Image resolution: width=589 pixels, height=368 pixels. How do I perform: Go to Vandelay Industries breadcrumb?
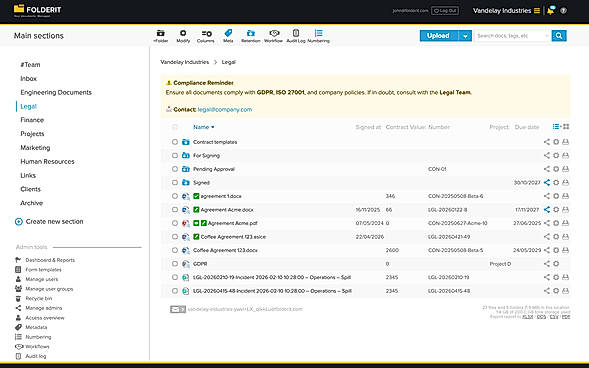click(x=184, y=62)
